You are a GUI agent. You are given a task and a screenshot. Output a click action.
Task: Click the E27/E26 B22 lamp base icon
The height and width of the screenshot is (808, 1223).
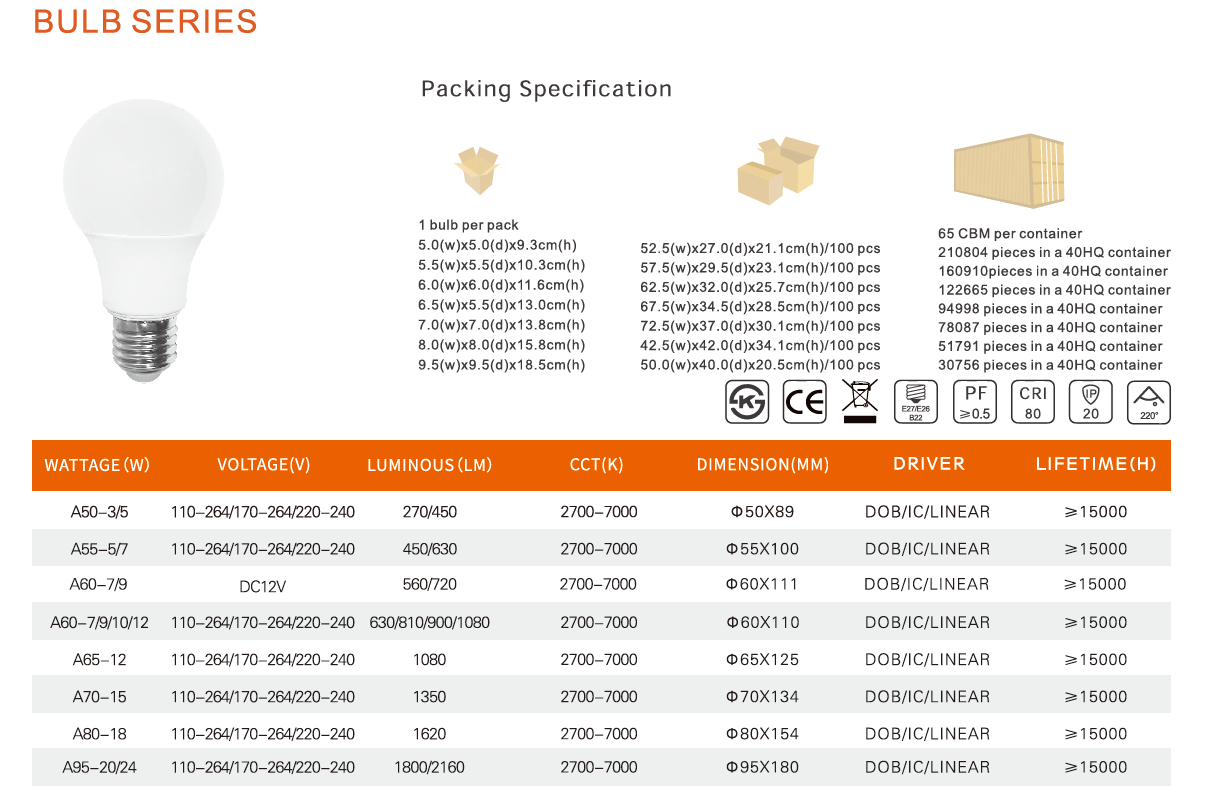pos(916,402)
